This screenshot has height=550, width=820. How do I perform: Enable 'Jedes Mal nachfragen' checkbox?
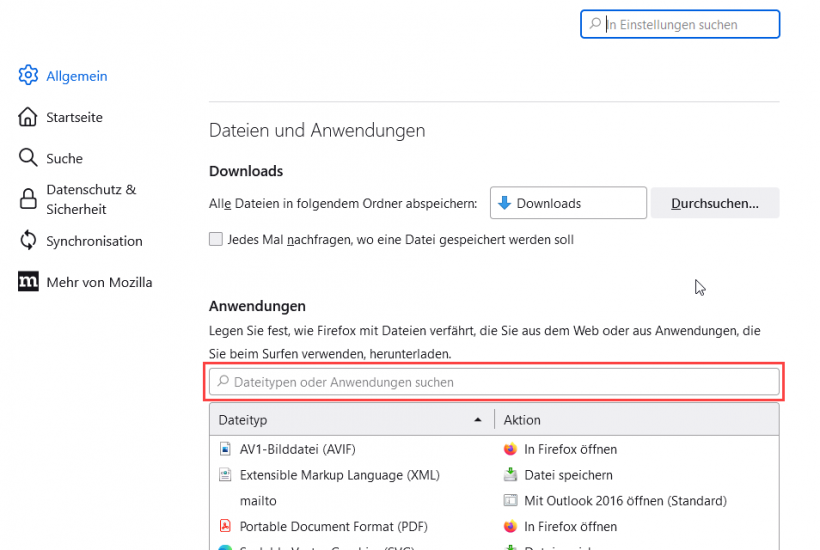(216, 239)
